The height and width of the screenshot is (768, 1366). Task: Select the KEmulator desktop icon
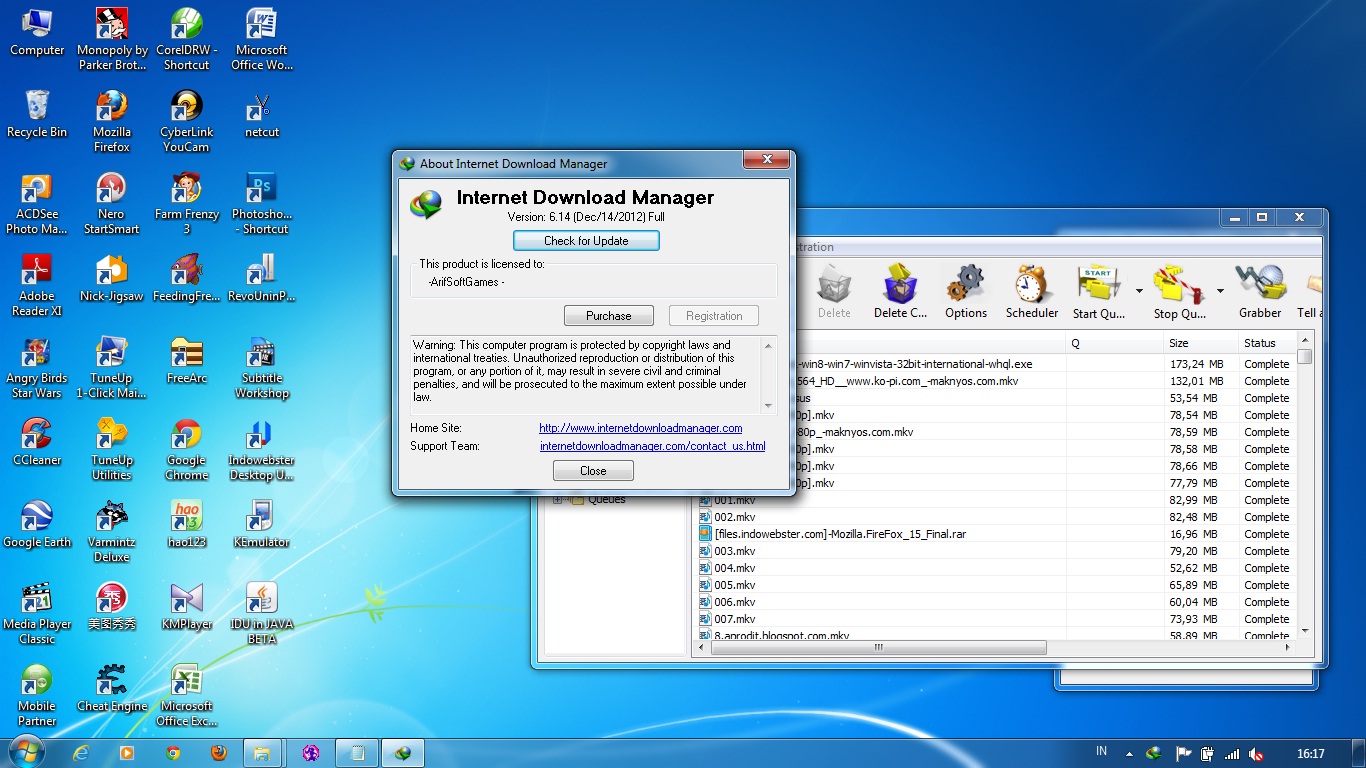click(x=262, y=524)
